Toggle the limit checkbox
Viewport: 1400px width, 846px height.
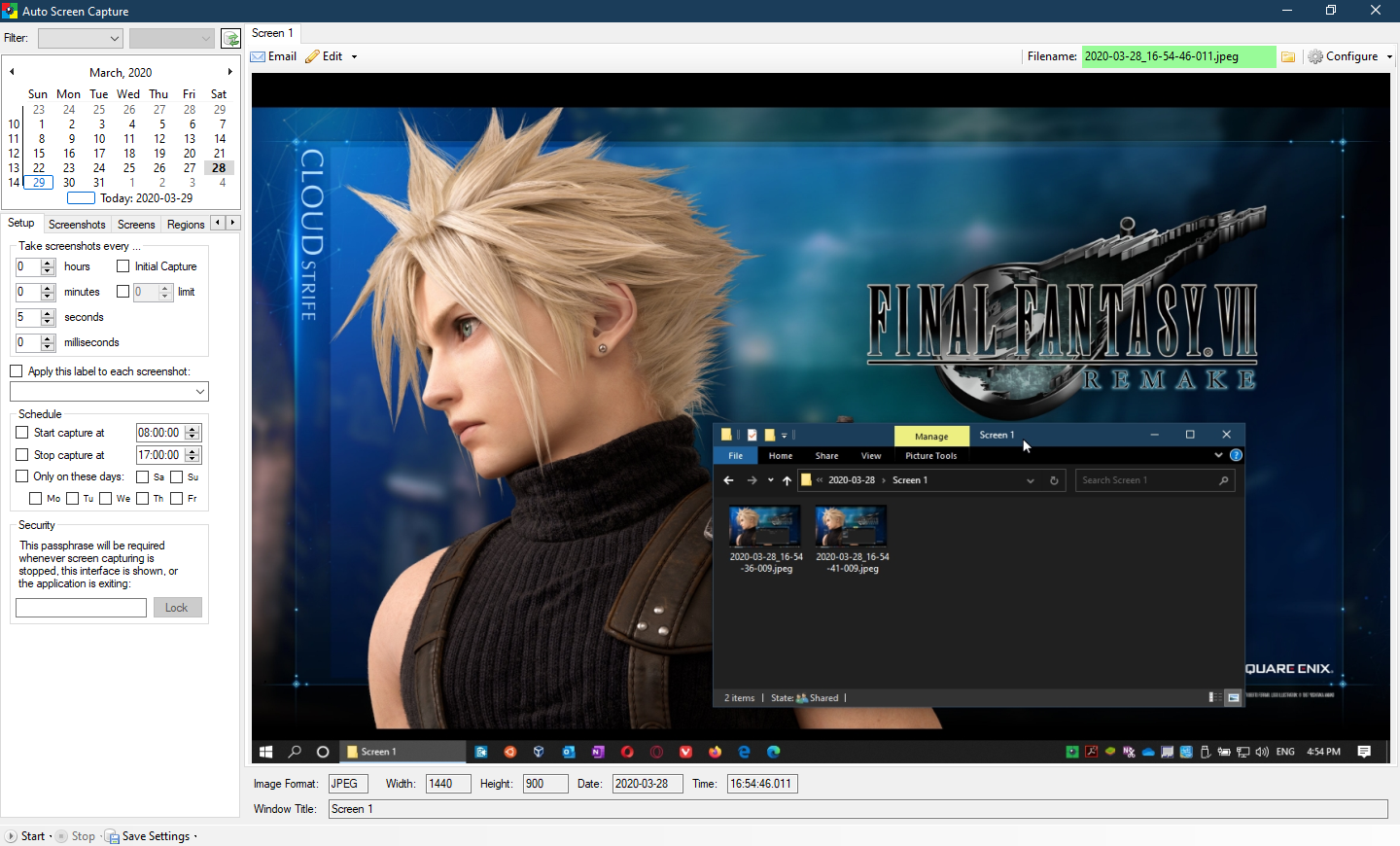[122, 292]
